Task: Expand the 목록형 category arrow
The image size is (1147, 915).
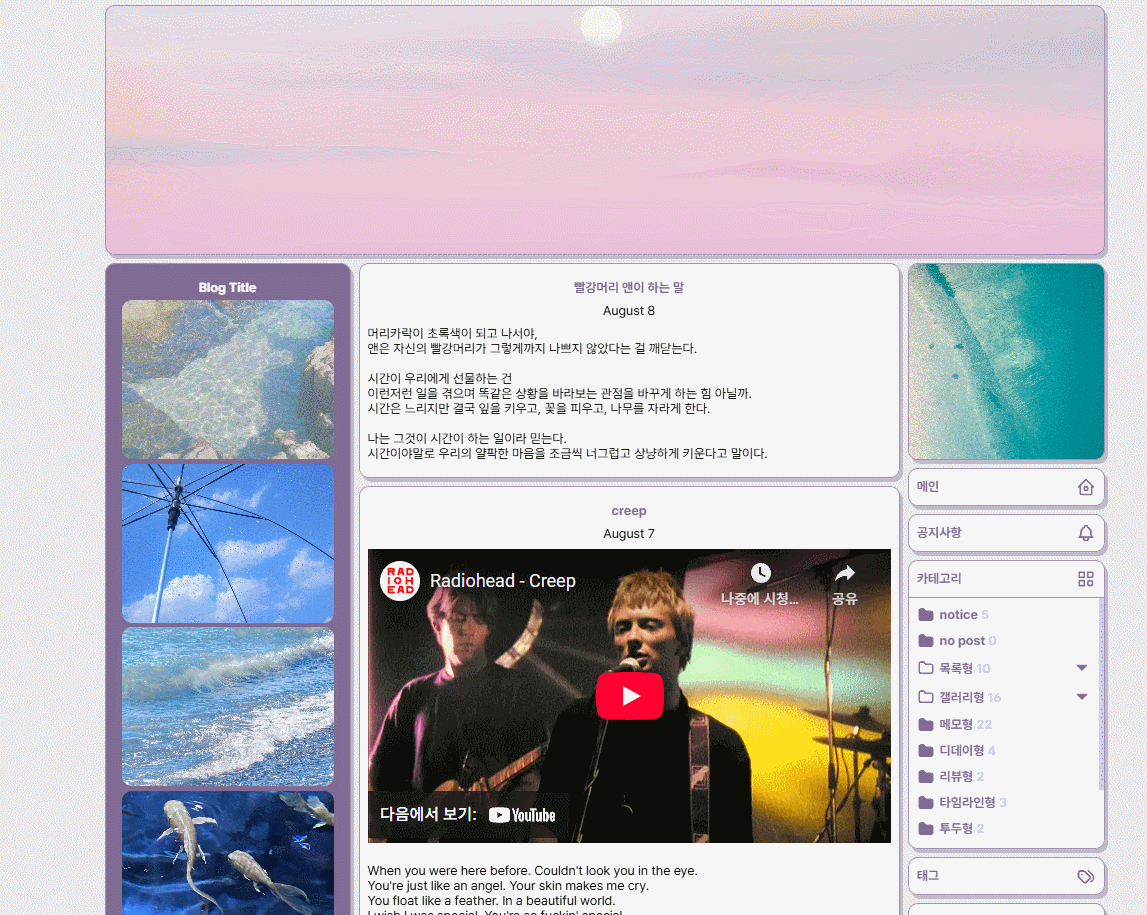Action: (1082, 668)
